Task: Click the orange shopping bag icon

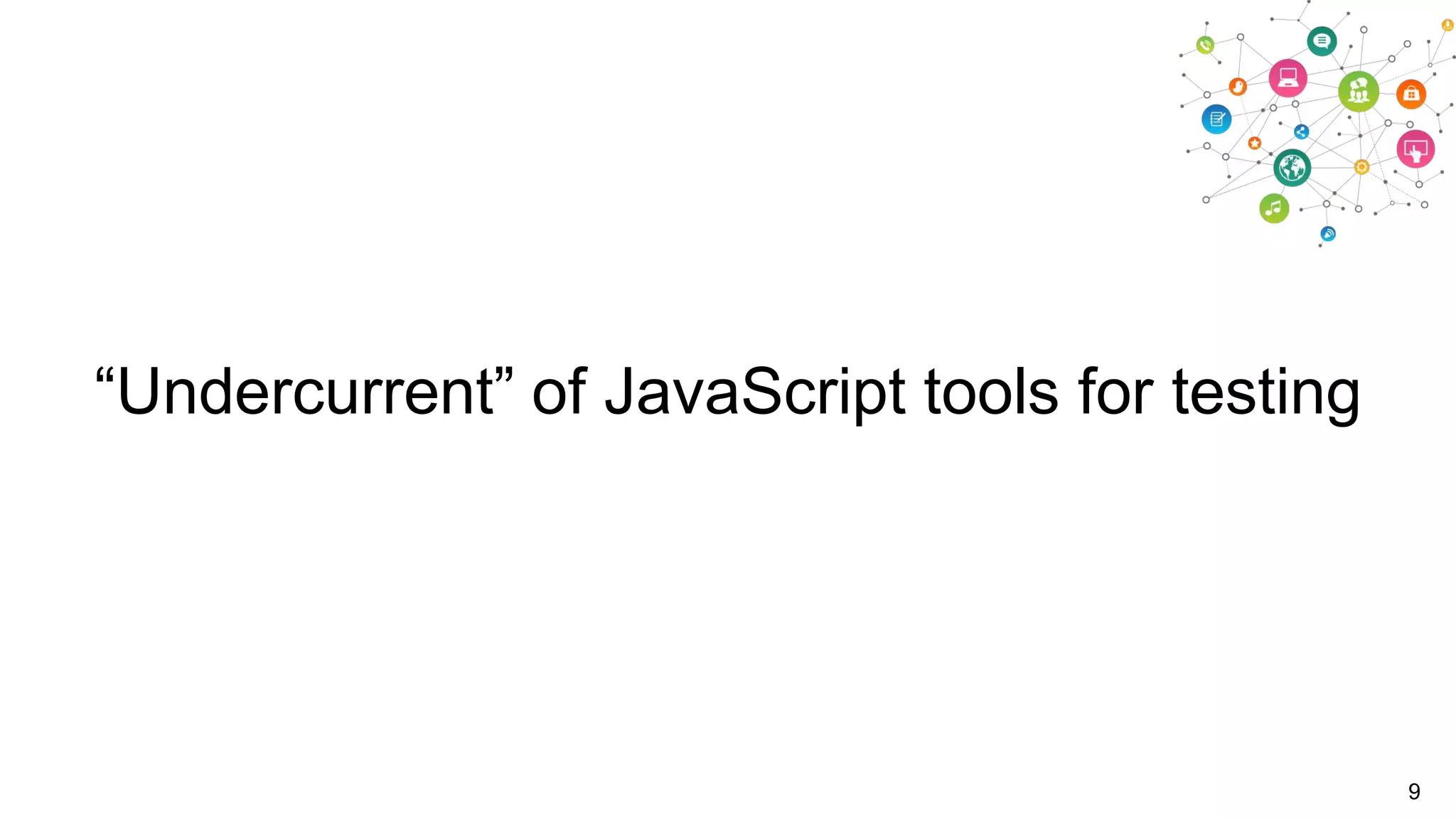Action: click(1411, 94)
